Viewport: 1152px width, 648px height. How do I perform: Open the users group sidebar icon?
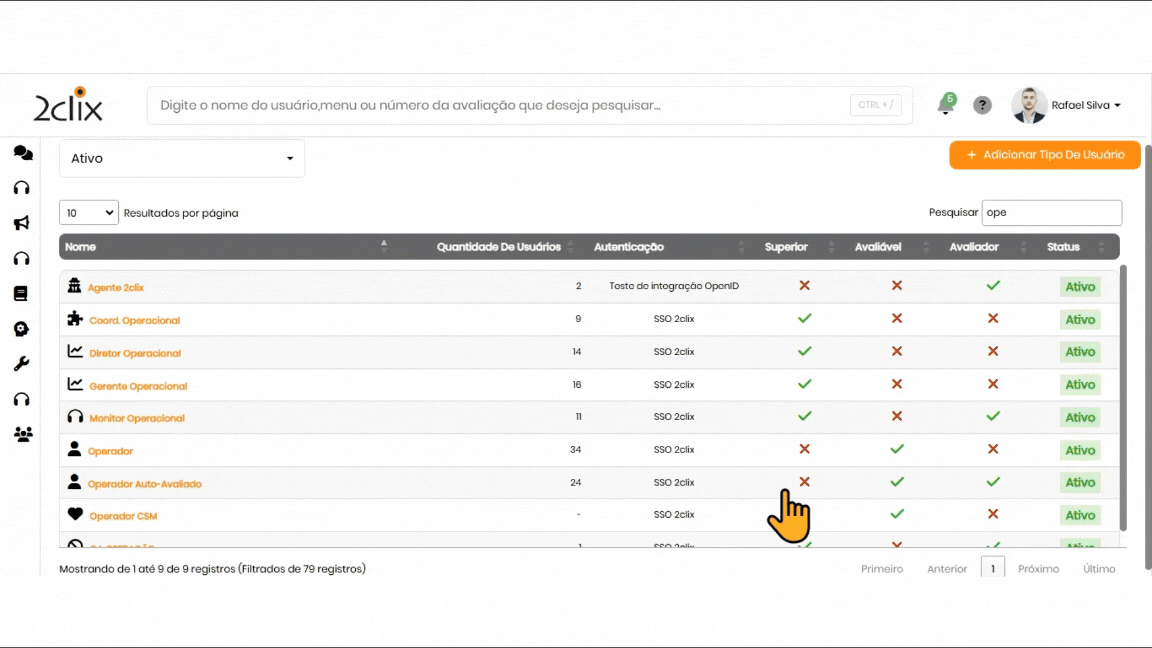pos(22,434)
